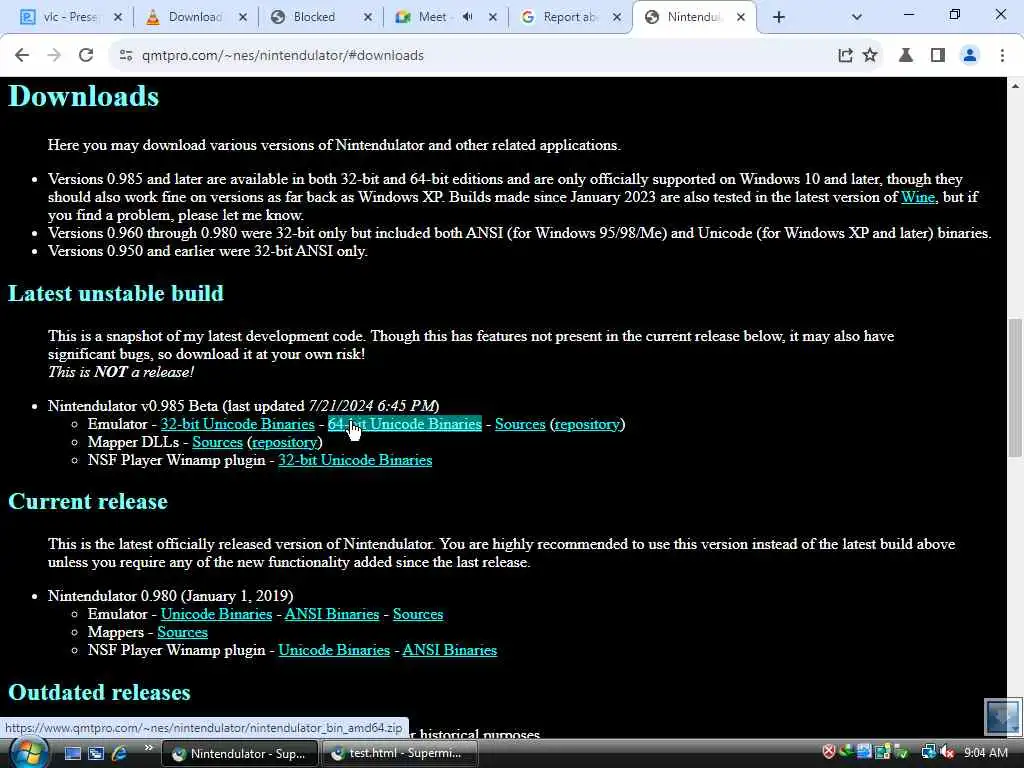
Task: Switch to test.html - Supermi... taskbar window
Action: pos(398,753)
